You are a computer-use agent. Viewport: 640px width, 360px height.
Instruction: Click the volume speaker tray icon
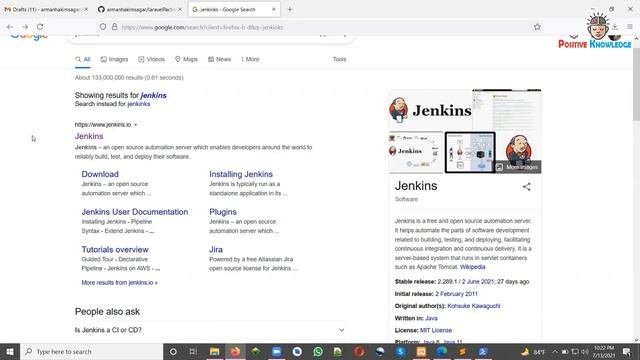click(585, 351)
